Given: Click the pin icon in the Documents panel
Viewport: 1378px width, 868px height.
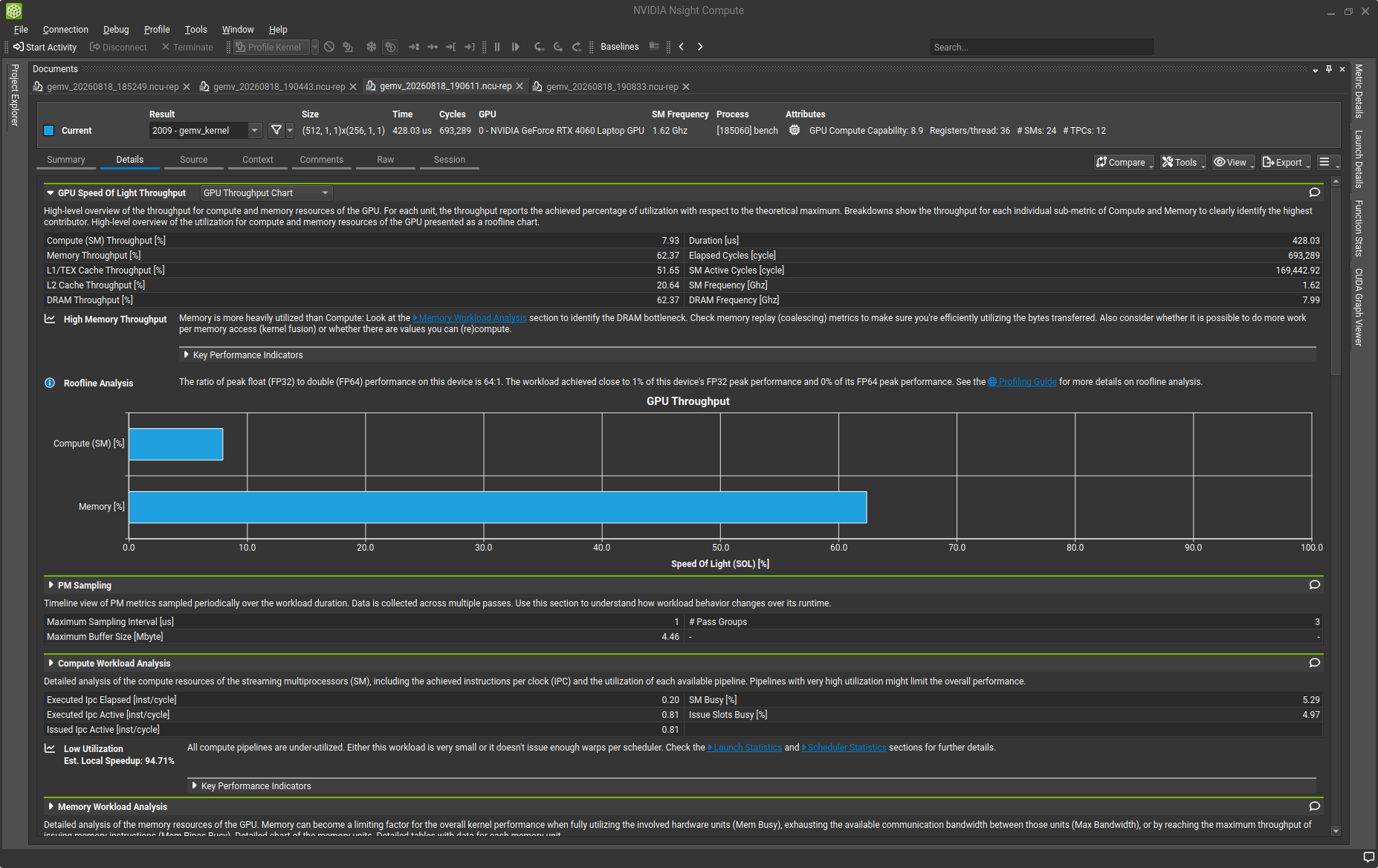Looking at the screenshot, I should 1329,69.
